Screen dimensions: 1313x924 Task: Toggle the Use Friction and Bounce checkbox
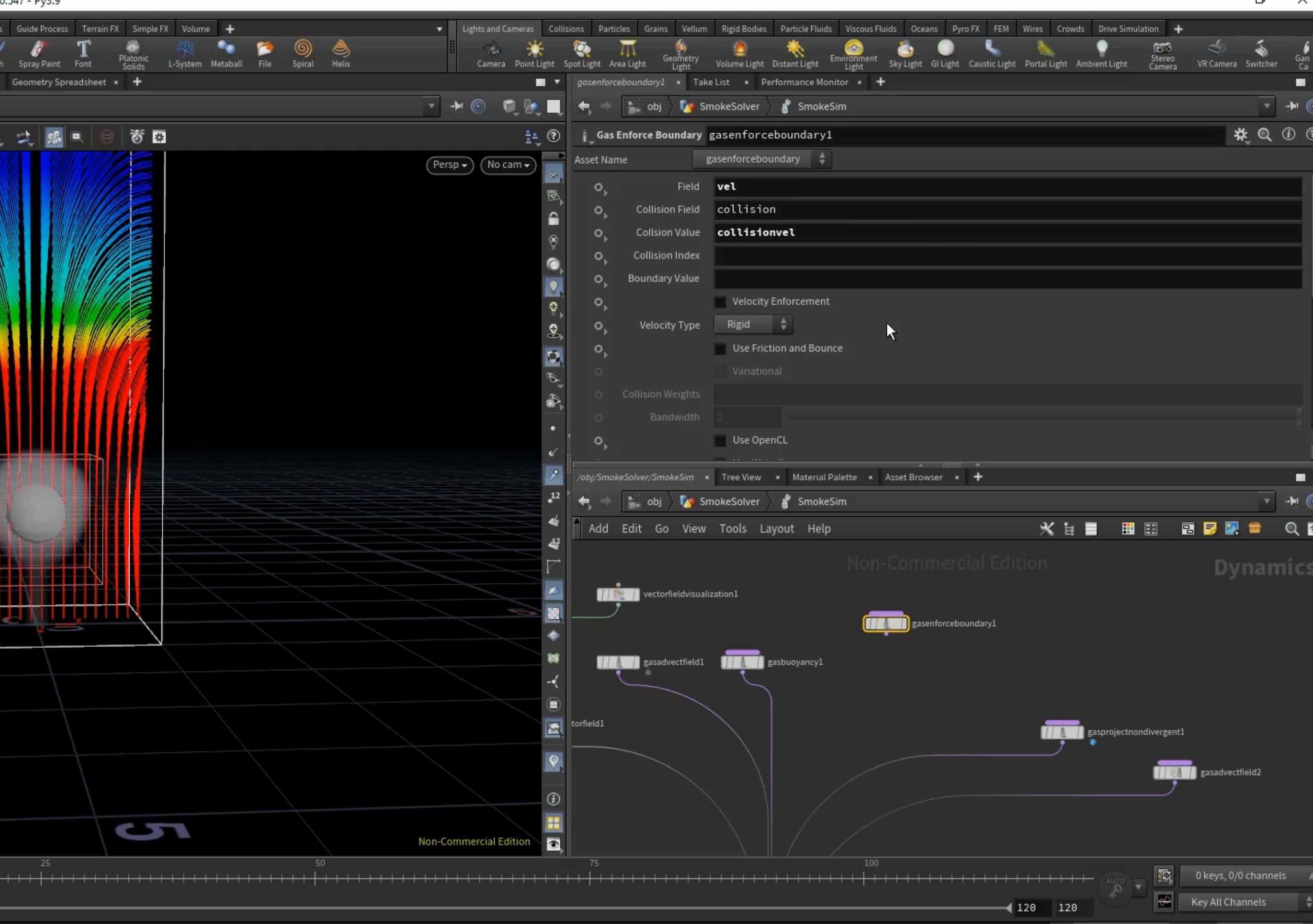click(721, 349)
